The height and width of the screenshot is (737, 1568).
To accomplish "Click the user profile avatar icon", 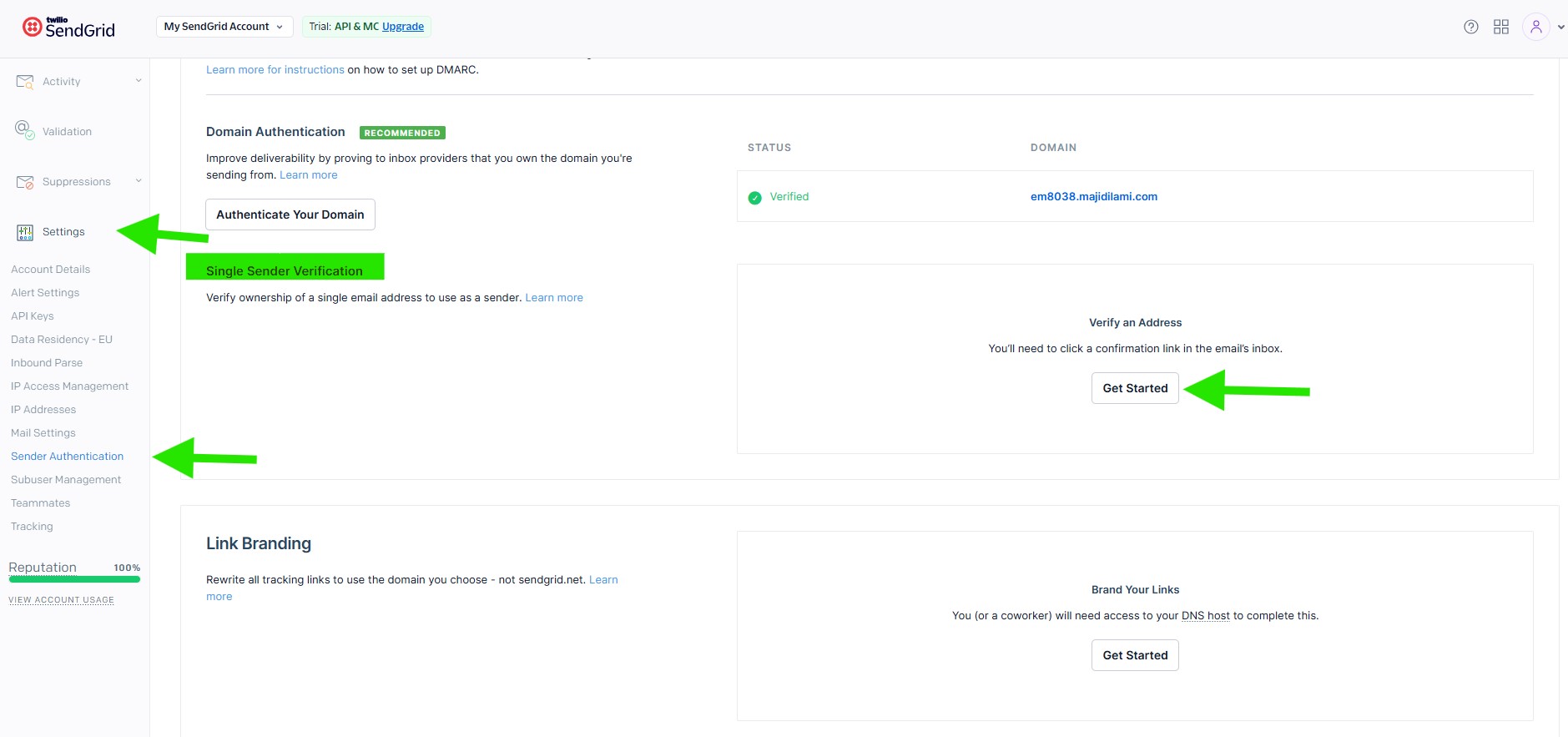I will coord(1535,27).
